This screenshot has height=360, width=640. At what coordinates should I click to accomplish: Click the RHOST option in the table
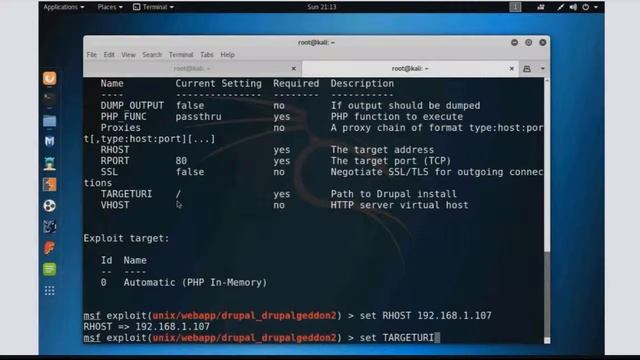pyautogui.click(x=115, y=150)
